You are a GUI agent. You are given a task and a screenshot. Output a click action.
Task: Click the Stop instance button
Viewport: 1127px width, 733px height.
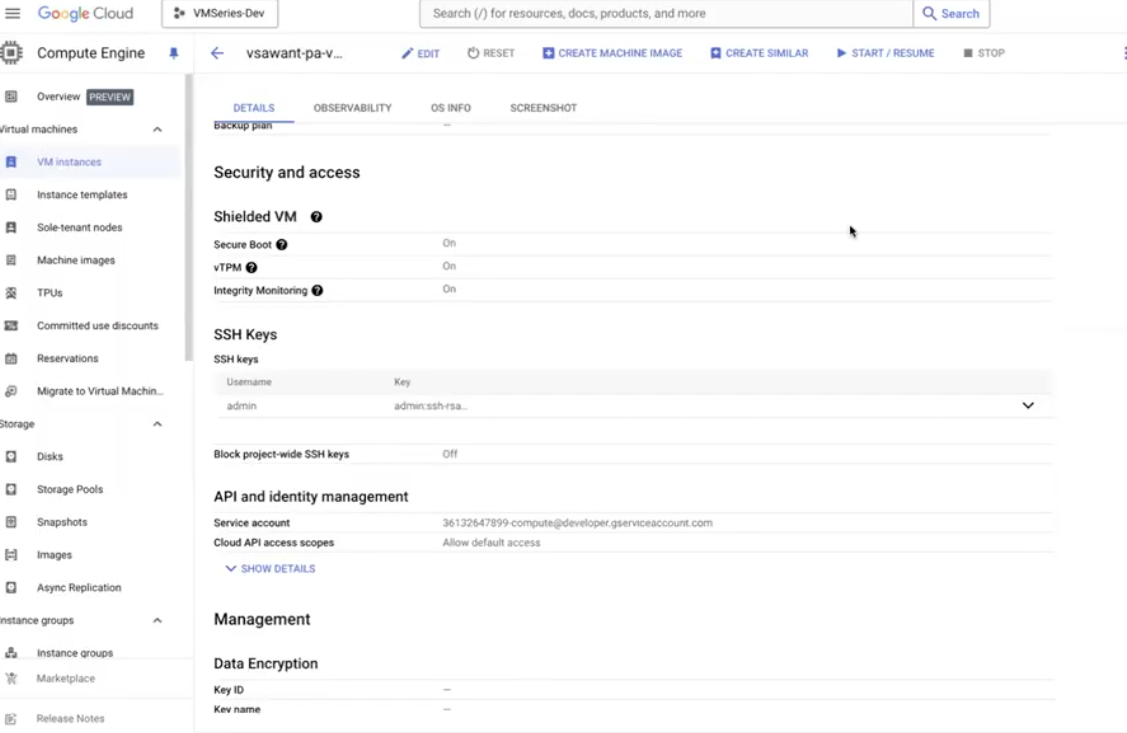[x=984, y=53]
